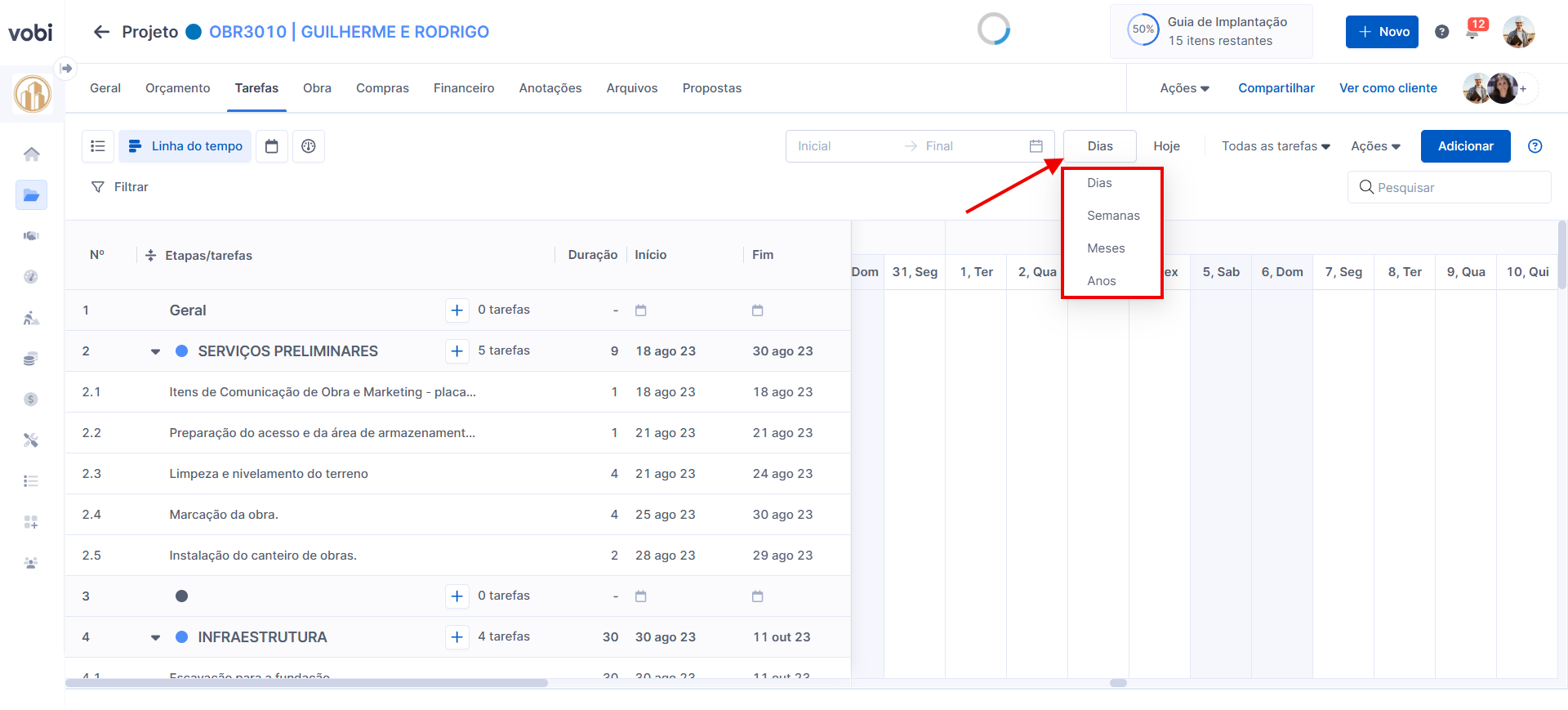
Task: Click the blue help circle beside Adicionar
Action: [1535, 146]
